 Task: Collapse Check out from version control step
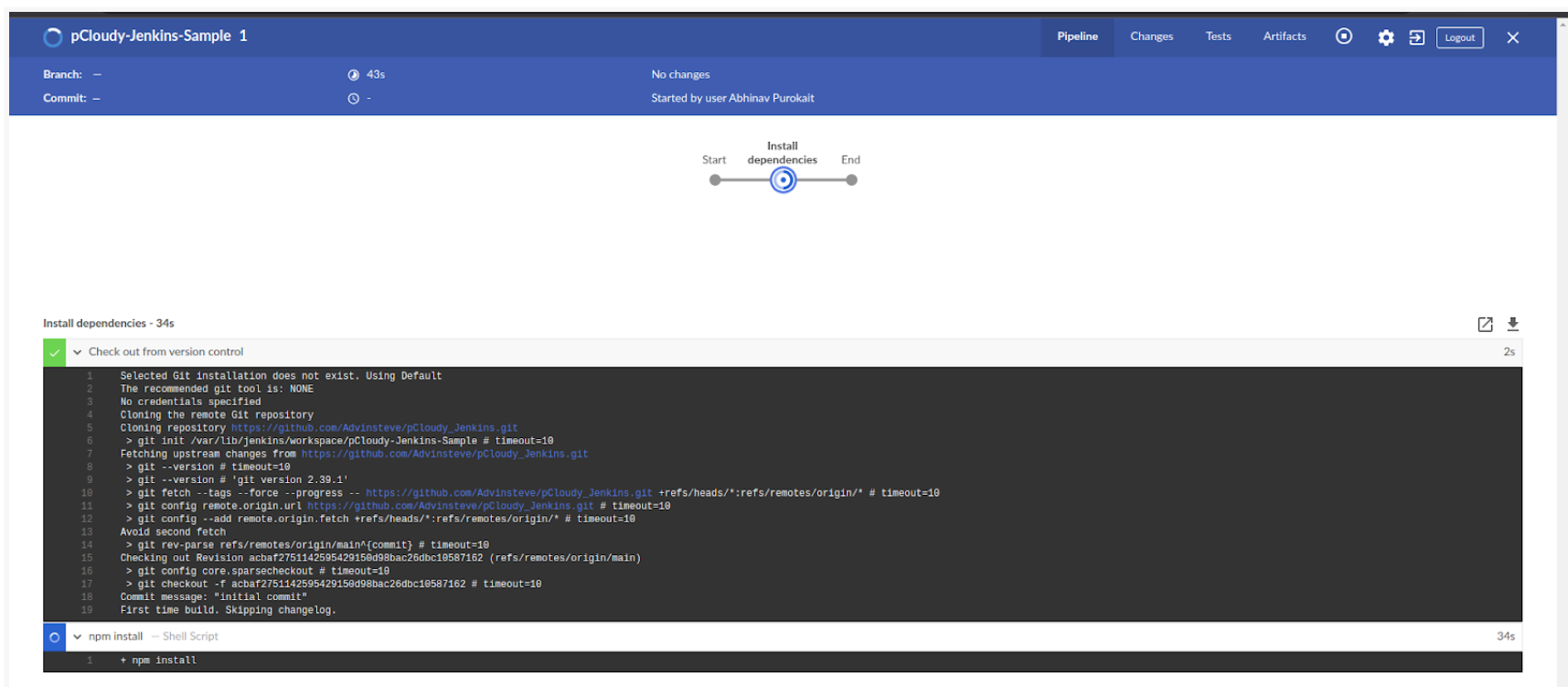point(78,352)
